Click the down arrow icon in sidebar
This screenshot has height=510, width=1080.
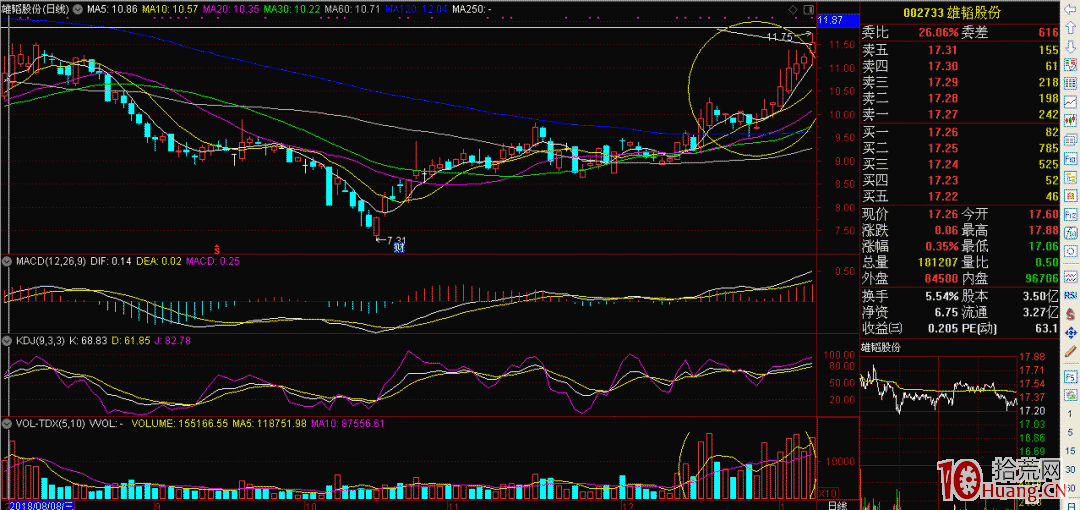1070,46
